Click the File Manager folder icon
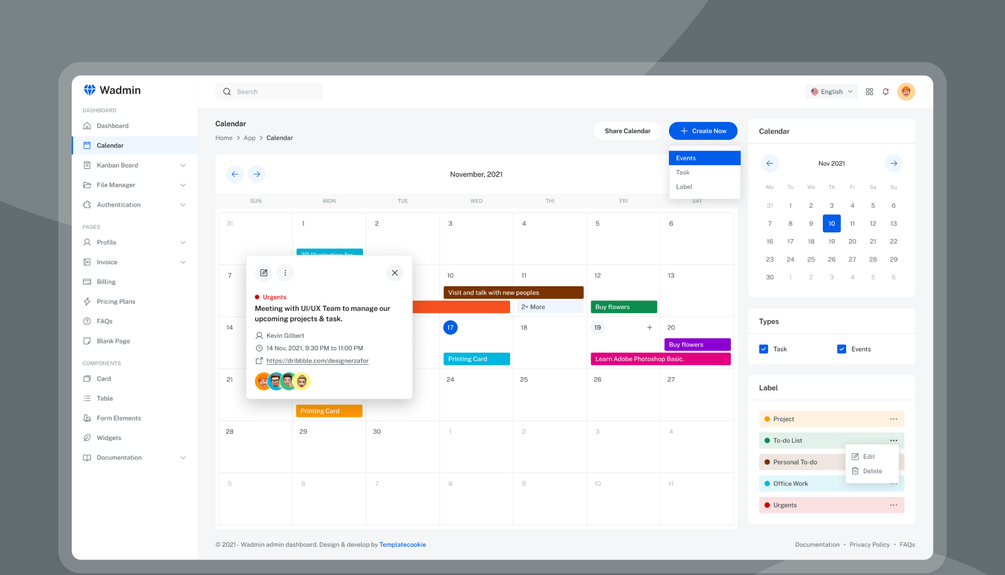The image size is (1005, 575). pos(87,185)
